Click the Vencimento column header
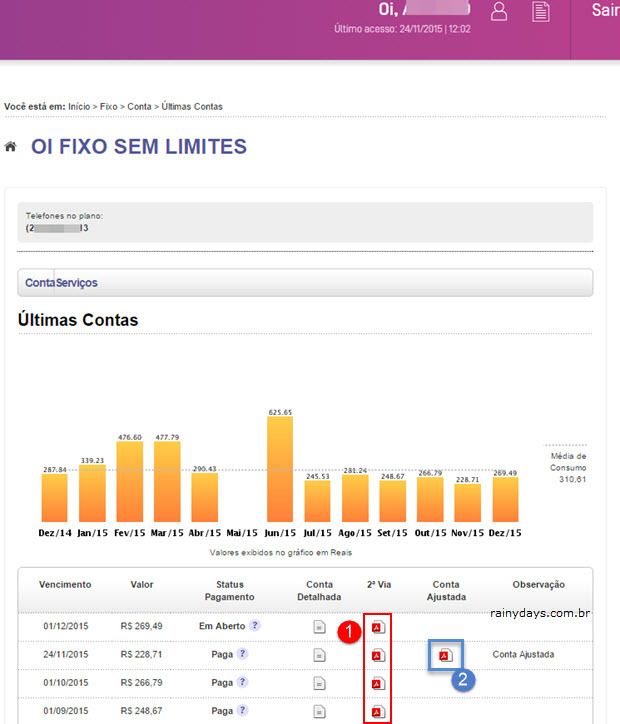This screenshot has width=620, height=724. (x=65, y=585)
